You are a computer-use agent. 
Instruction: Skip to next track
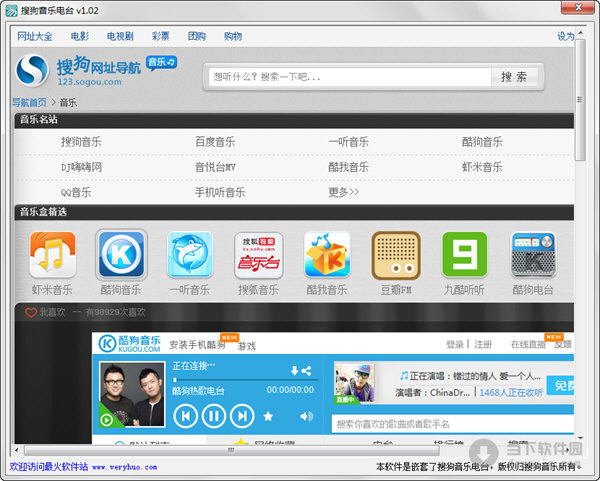point(242,416)
